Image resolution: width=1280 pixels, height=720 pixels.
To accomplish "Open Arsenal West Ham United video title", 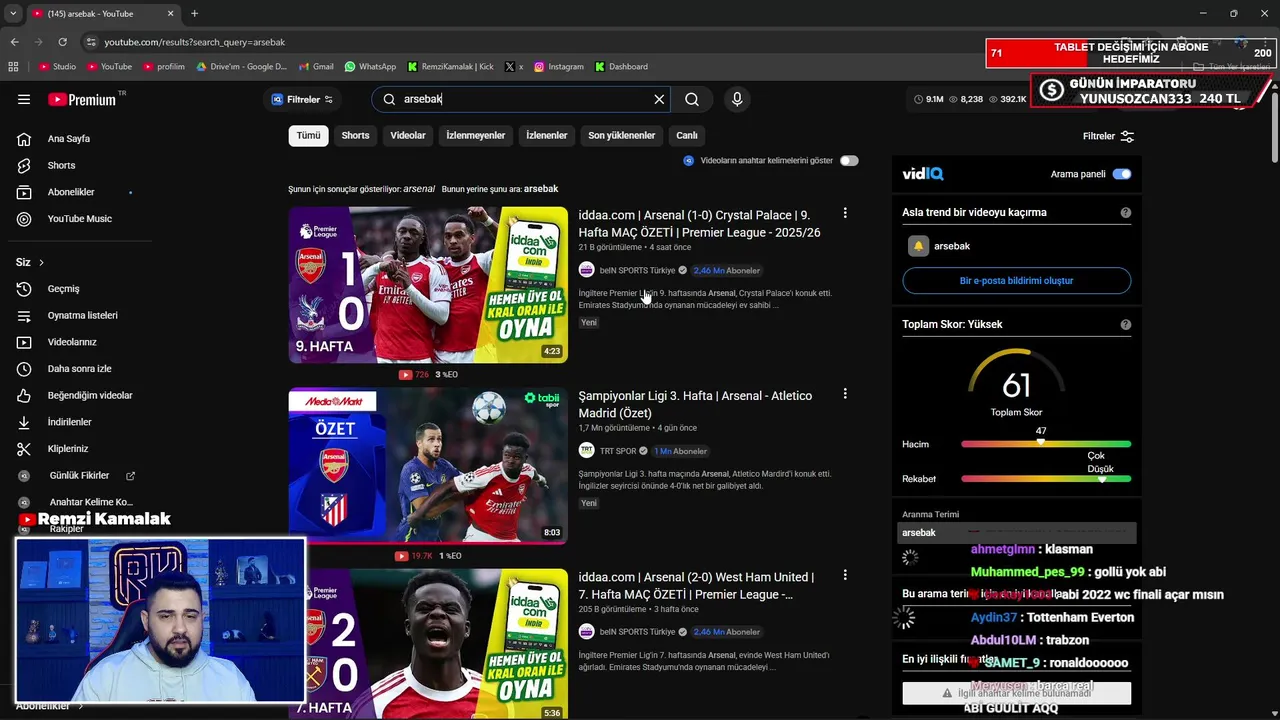I will click(696, 585).
